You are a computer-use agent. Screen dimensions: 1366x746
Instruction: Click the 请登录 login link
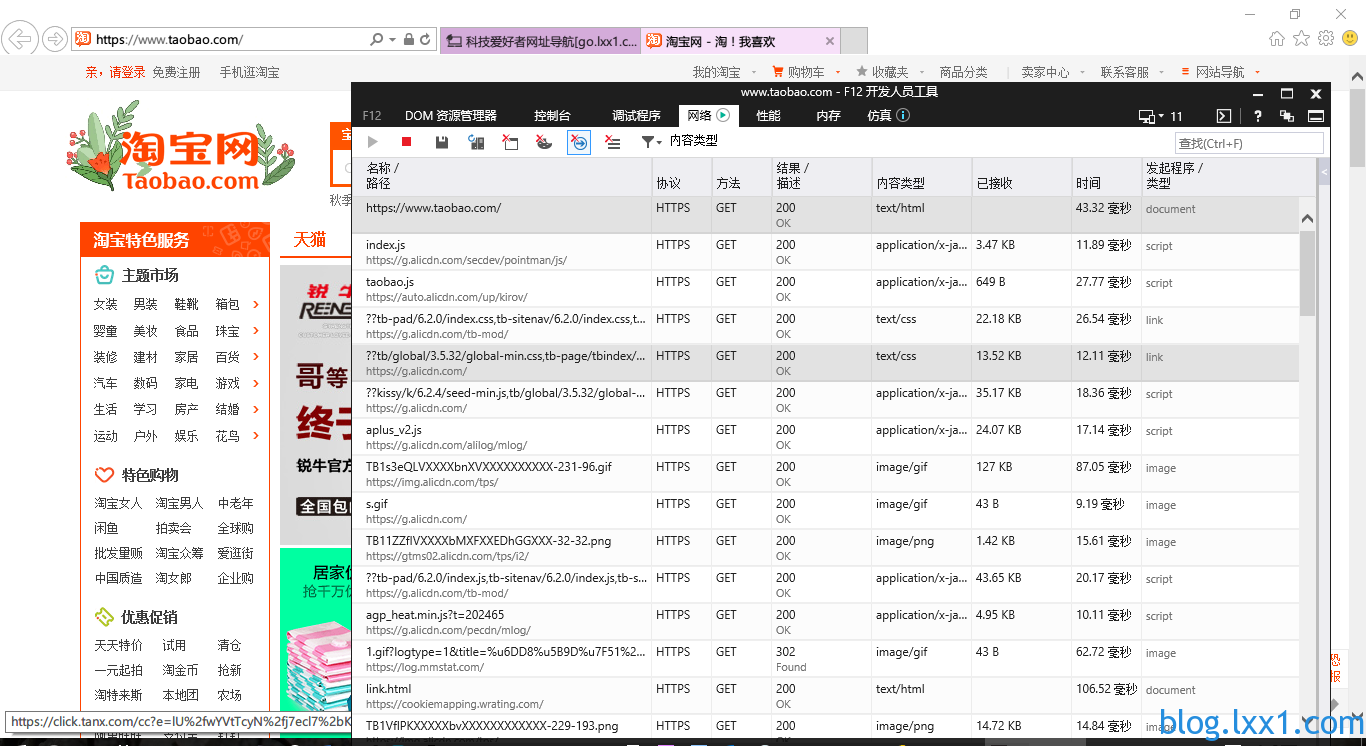127,72
